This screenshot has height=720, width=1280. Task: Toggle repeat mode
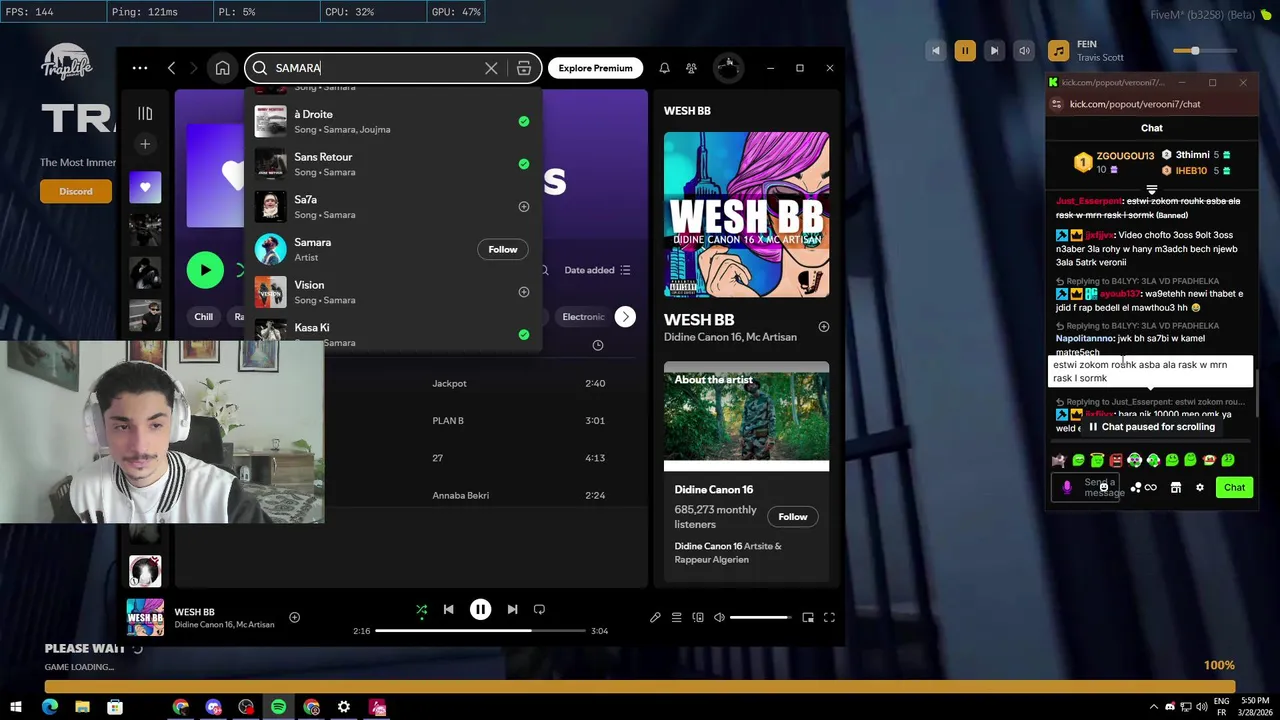click(x=539, y=610)
